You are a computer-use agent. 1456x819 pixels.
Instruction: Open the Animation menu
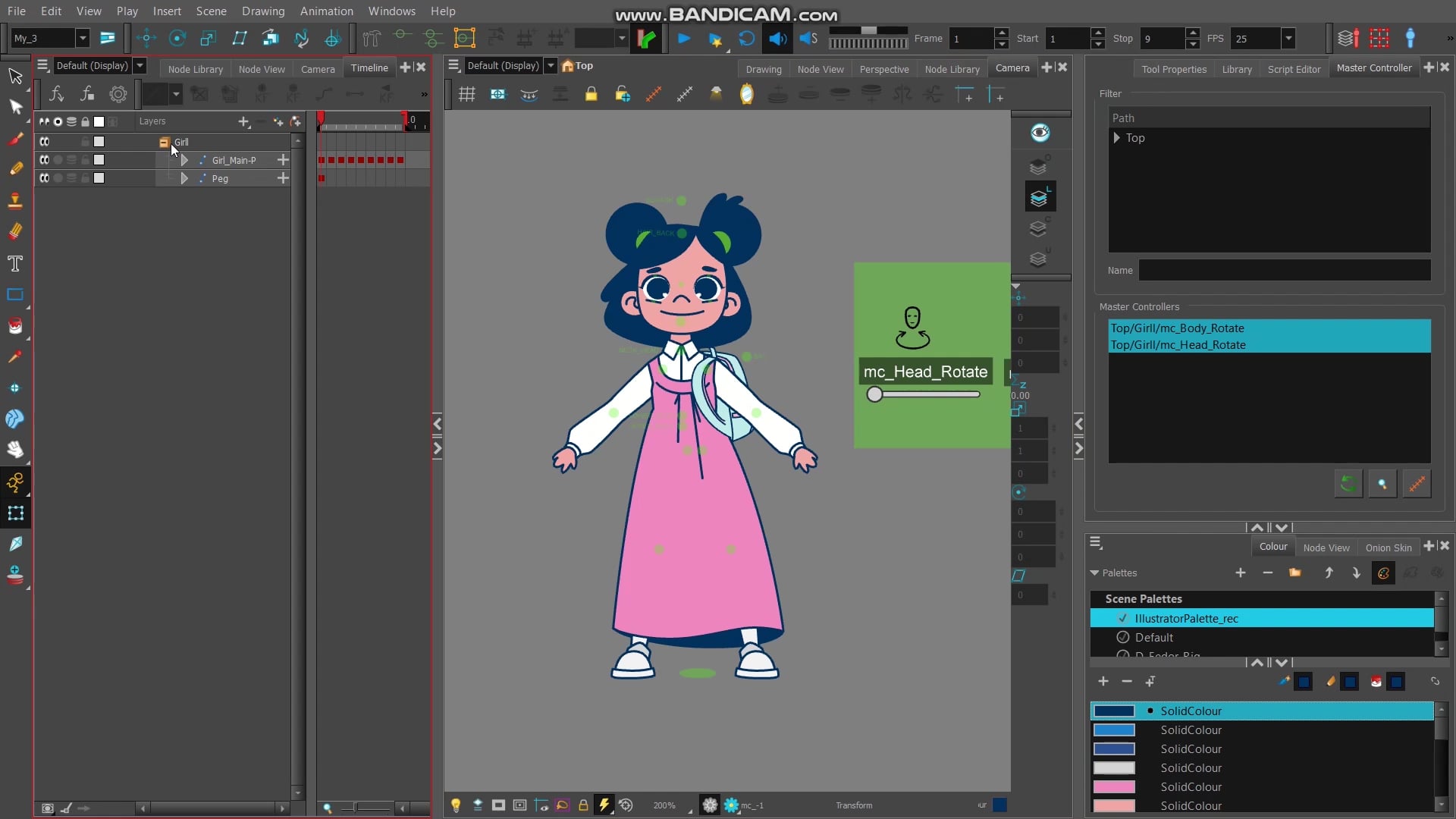(x=326, y=11)
